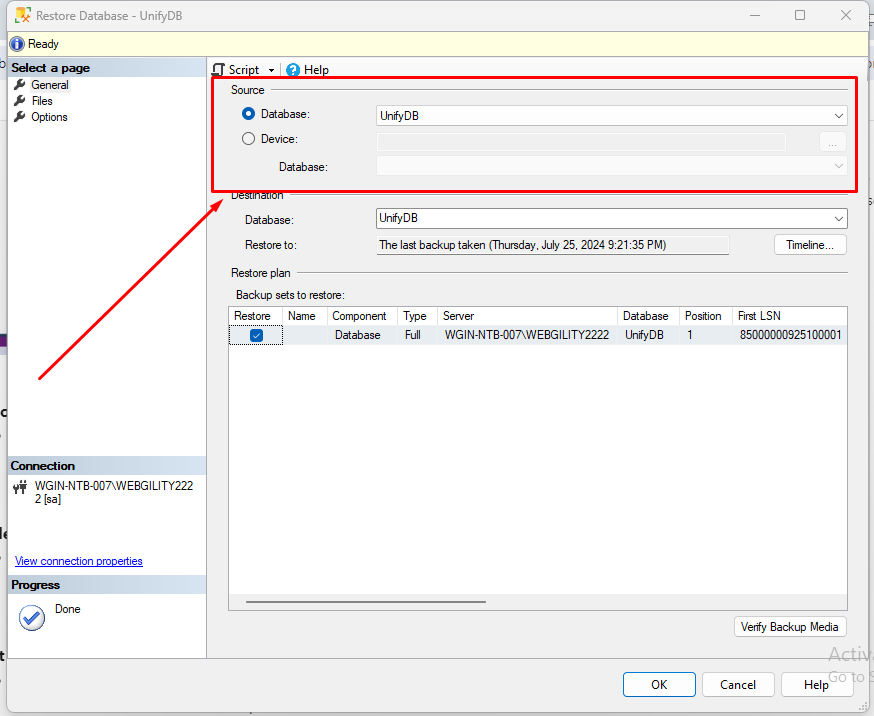Screen dimensions: 874x716
Task: Select the Device source radio button
Action: tap(248, 138)
